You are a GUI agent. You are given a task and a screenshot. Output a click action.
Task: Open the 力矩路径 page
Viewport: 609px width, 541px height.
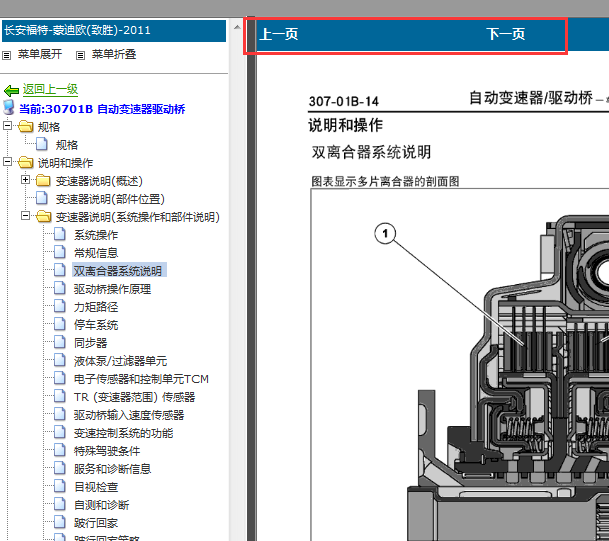click(x=96, y=307)
